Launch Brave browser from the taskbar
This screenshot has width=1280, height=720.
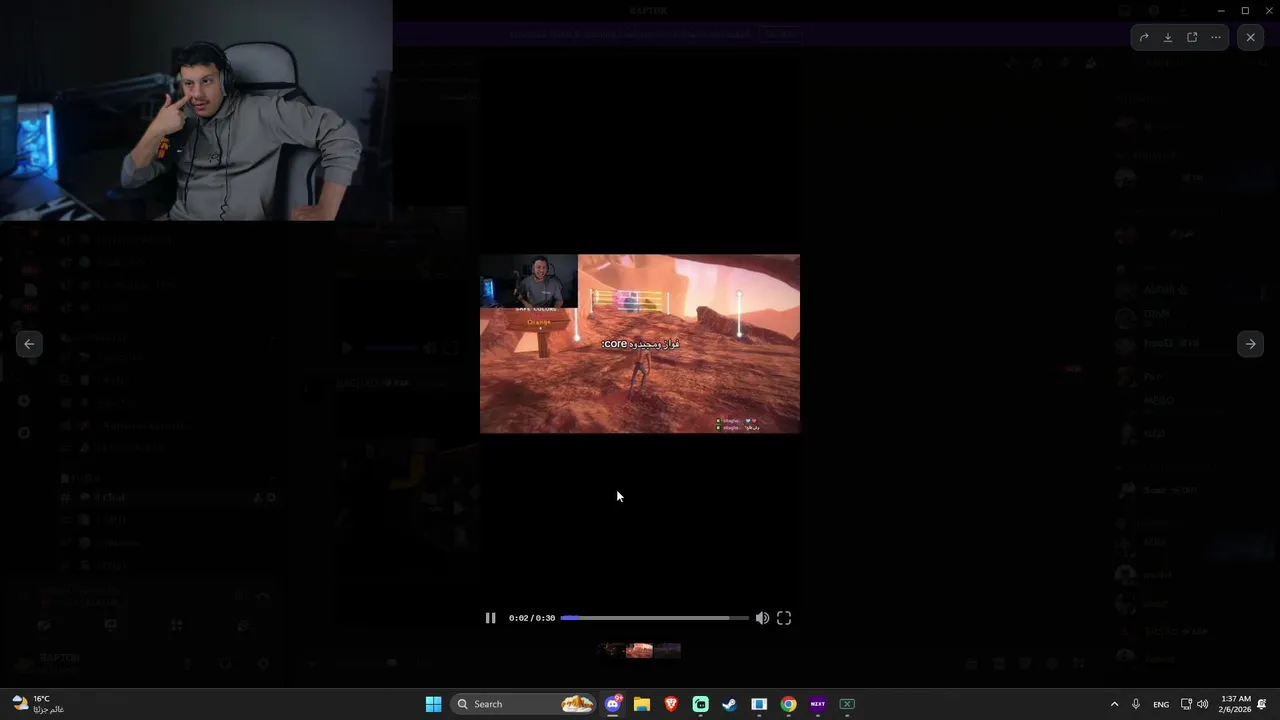point(671,704)
